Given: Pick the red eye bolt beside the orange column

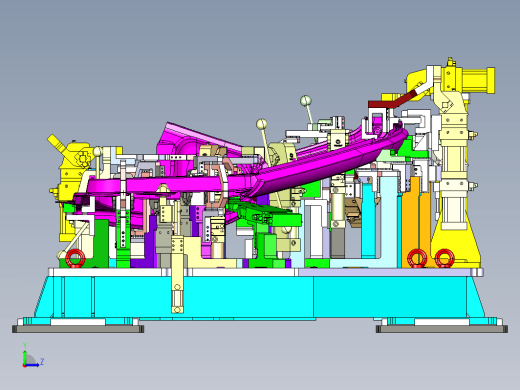Looking at the screenshot, I should (417, 258).
